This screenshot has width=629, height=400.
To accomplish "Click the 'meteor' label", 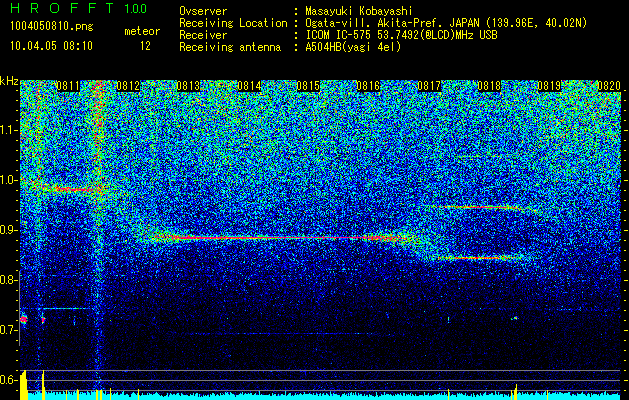I will click(142, 31).
